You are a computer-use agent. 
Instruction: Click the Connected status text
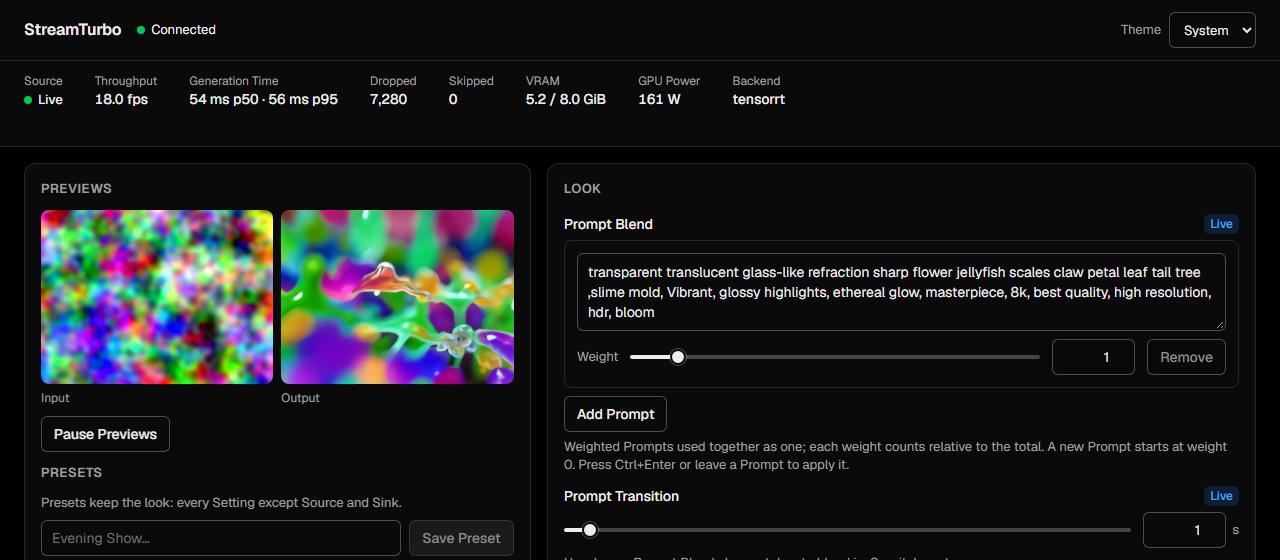[183, 30]
